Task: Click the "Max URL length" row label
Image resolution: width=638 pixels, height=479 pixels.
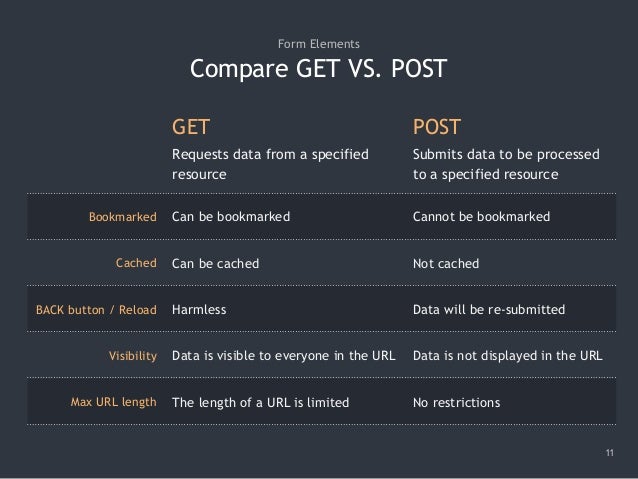Action: [113, 402]
